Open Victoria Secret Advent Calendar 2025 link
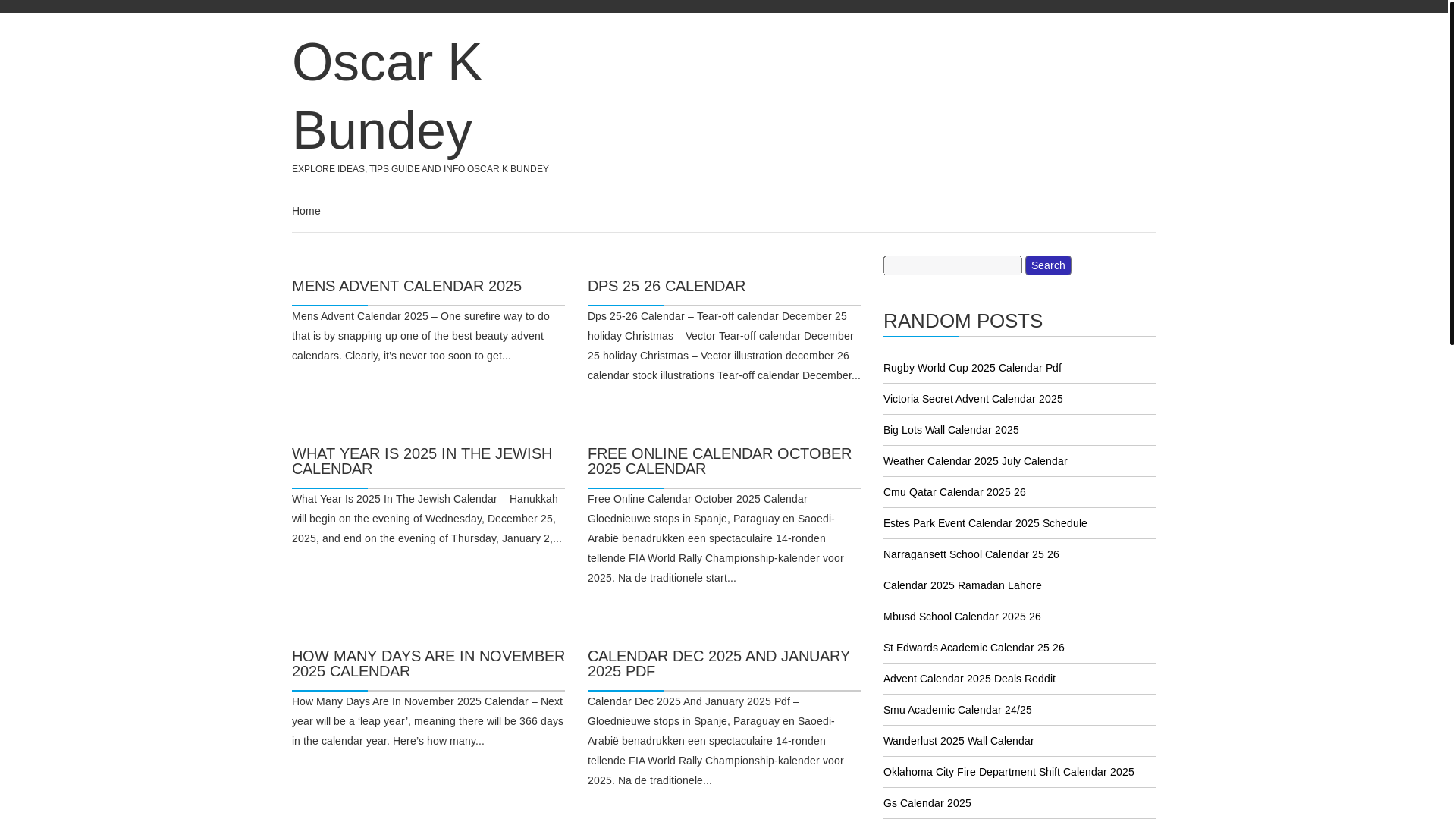This screenshot has width=1456, height=819. coord(973,399)
